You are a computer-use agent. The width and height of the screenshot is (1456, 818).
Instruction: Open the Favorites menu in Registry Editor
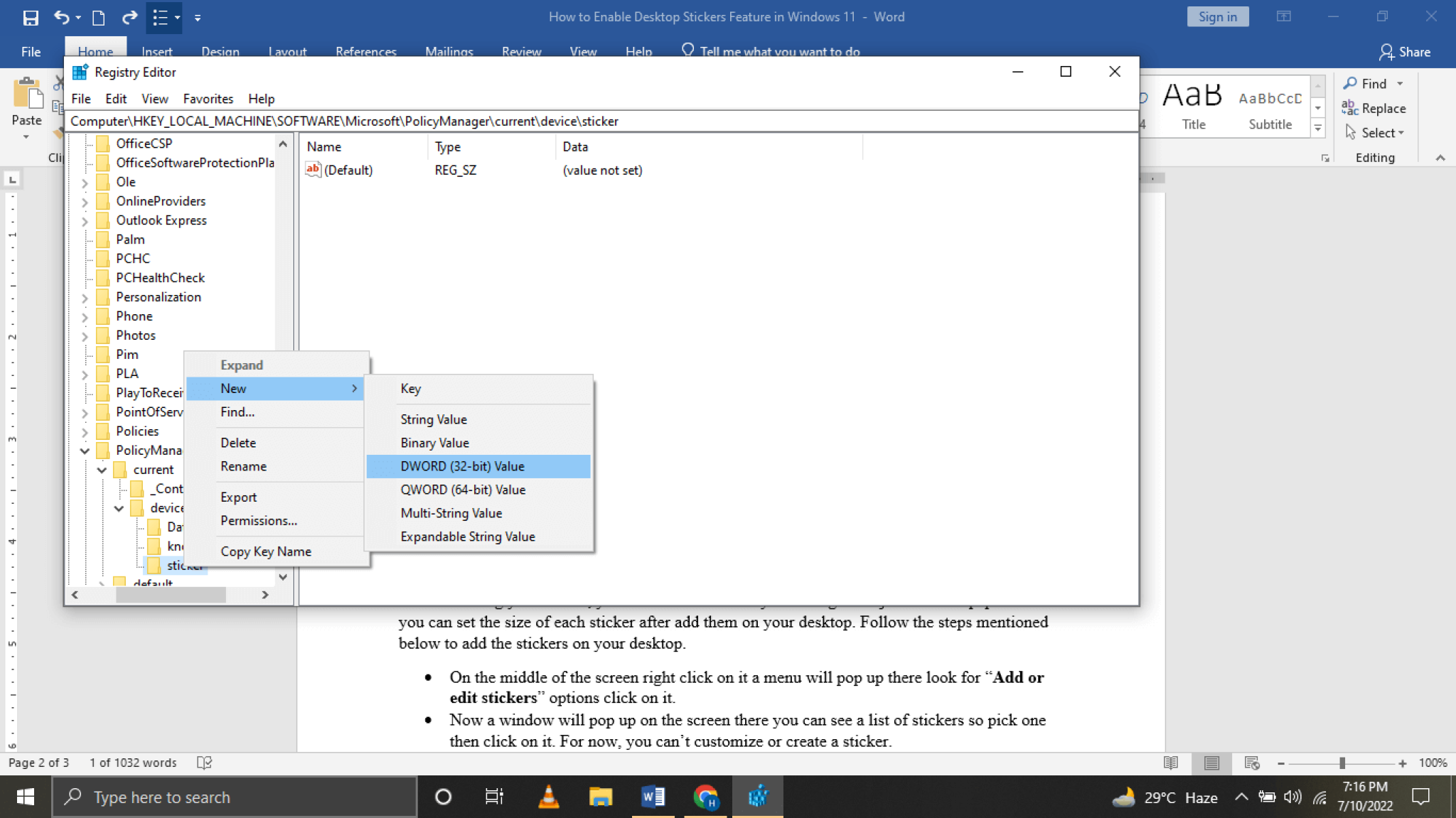[x=208, y=98]
